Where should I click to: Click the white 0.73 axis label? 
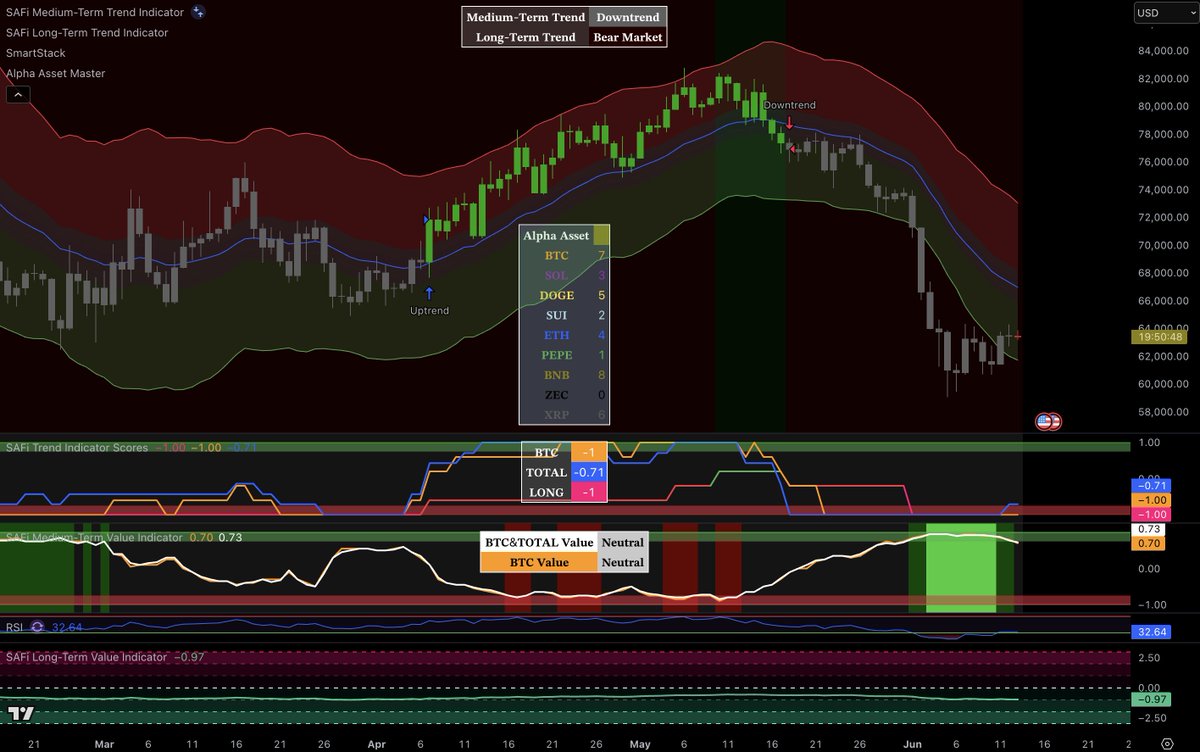coord(1147,528)
